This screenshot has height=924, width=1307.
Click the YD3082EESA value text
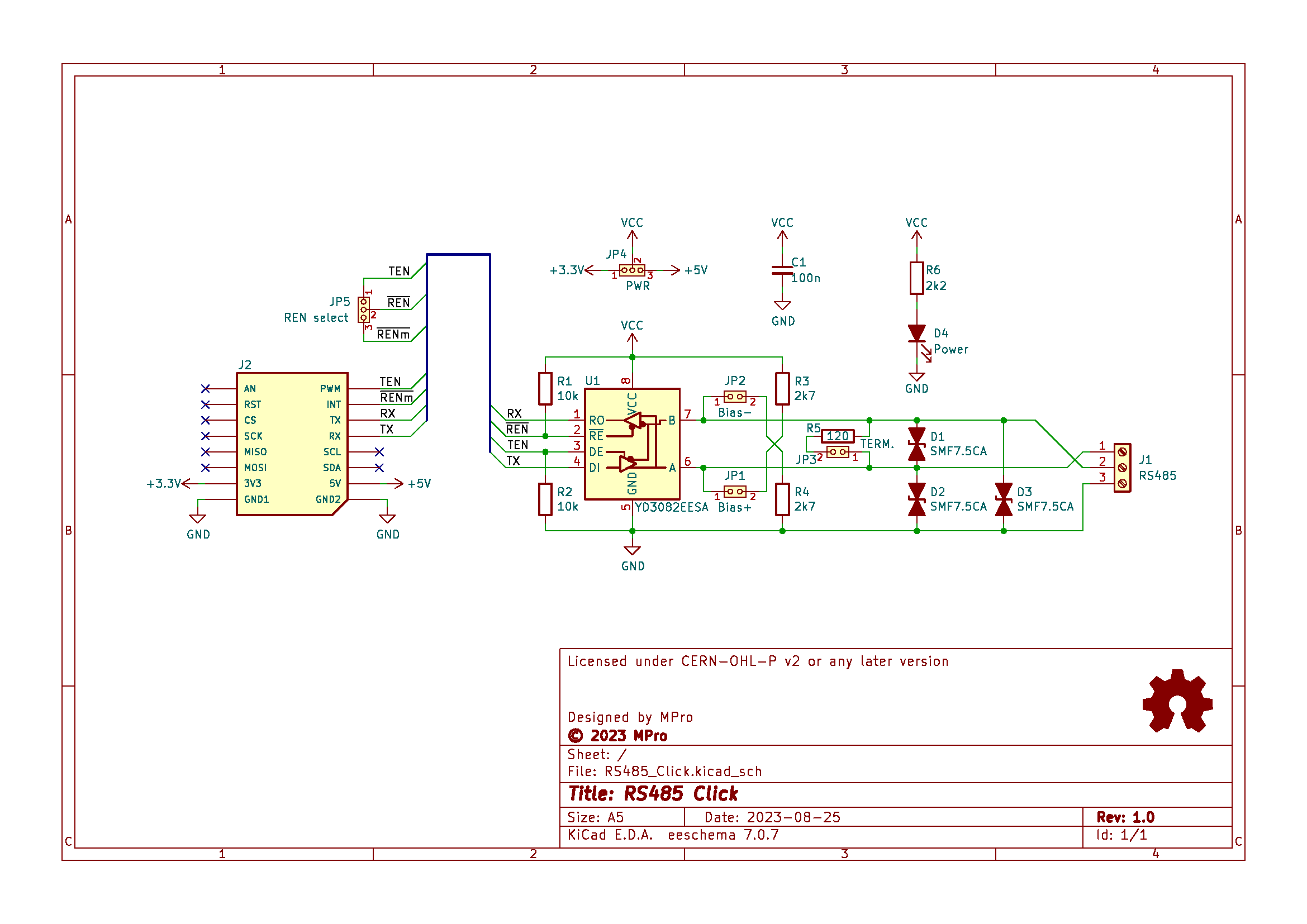tap(672, 507)
